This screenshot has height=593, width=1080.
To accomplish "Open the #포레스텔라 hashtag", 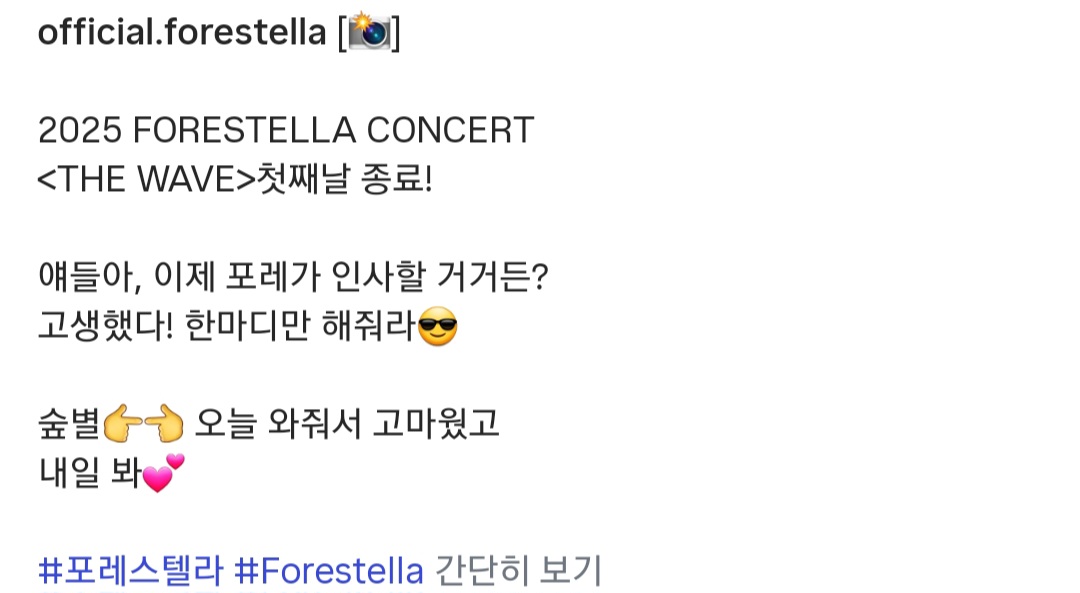I will coord(131,570).
